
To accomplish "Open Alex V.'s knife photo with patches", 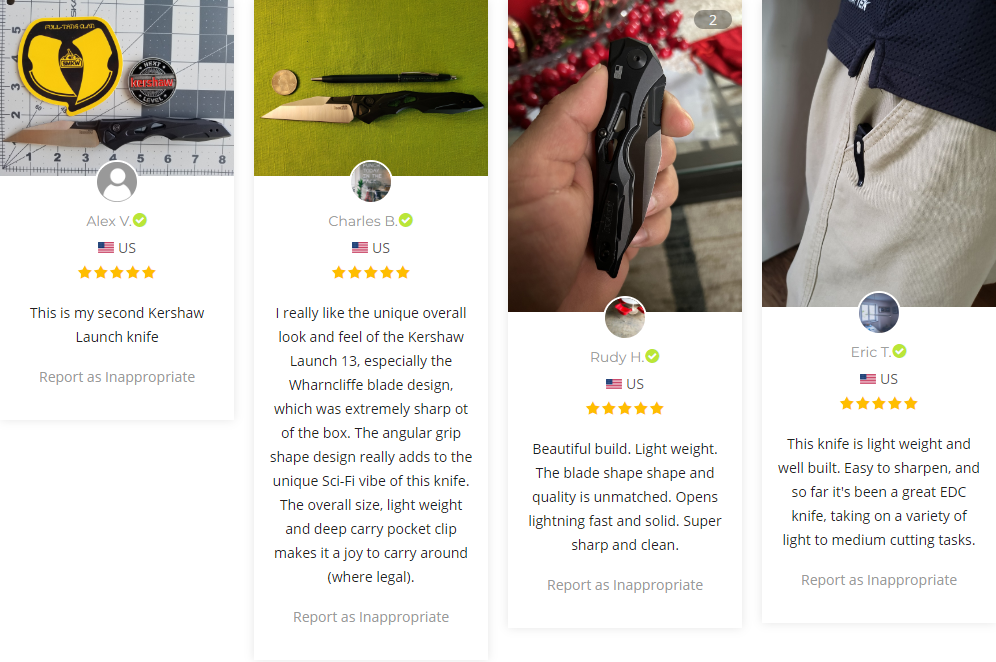I will tap(117, 80).
